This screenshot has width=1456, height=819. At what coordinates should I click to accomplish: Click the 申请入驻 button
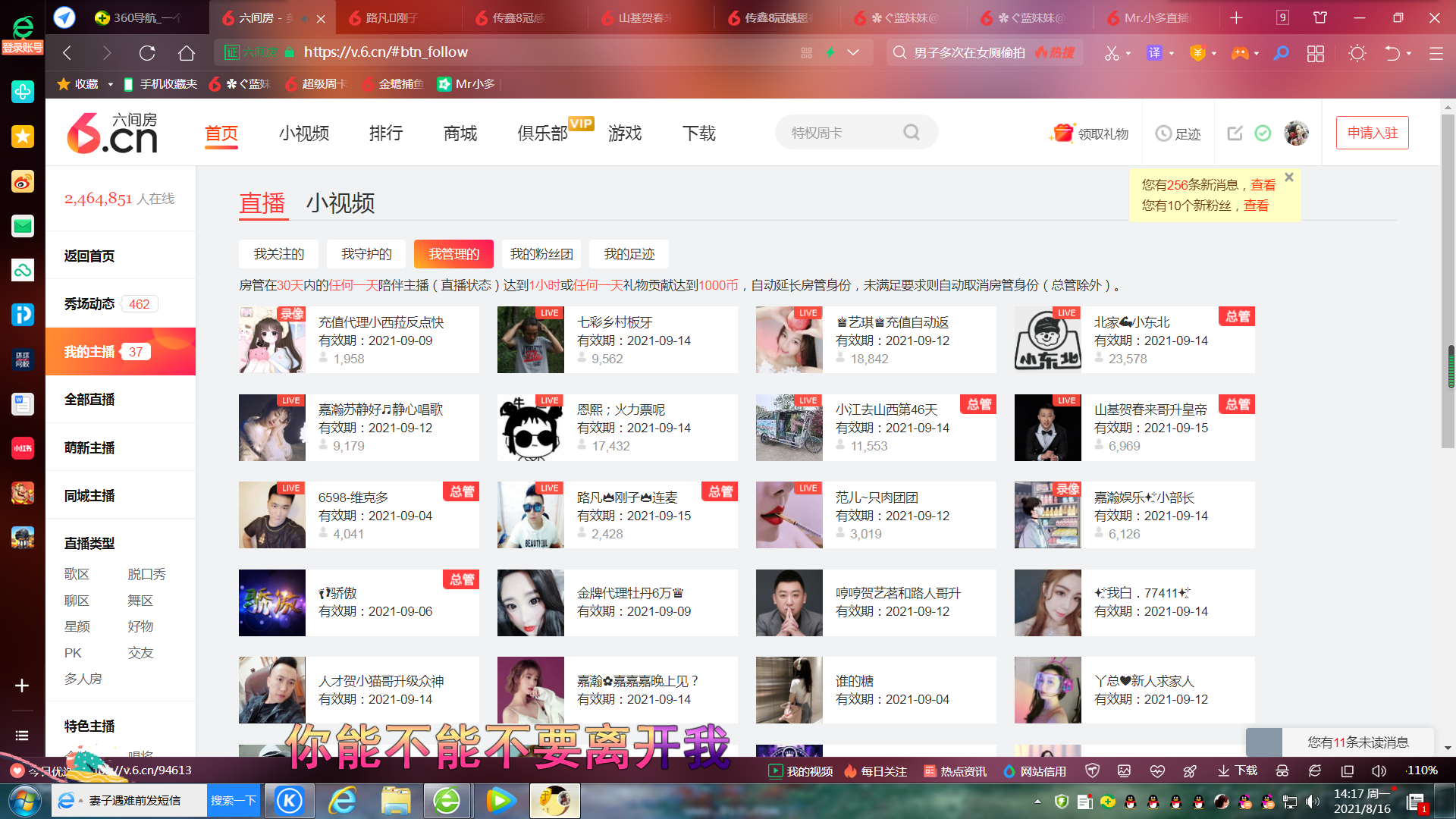click(1373, 133)
